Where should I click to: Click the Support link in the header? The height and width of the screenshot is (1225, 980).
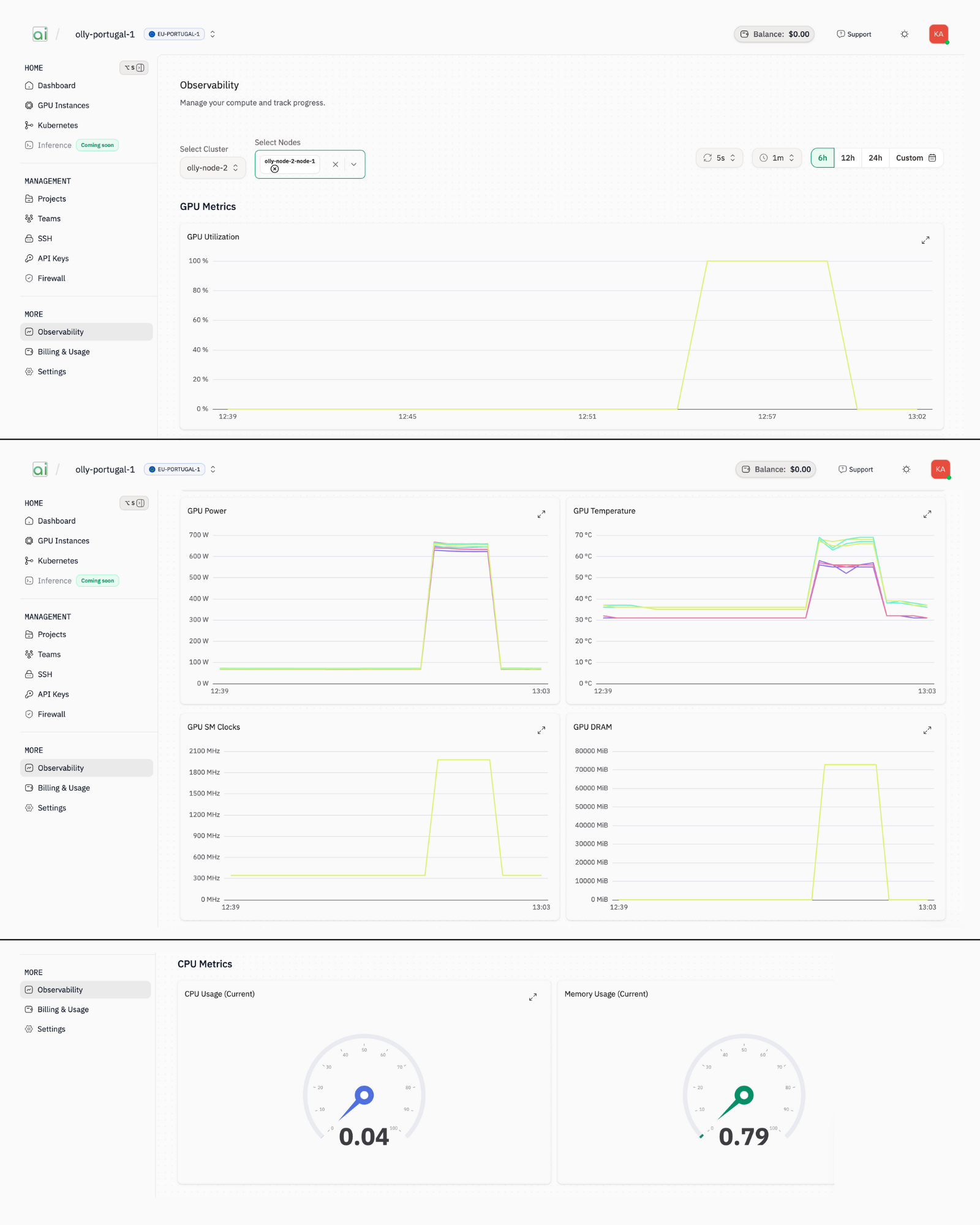tap(854, 34)
